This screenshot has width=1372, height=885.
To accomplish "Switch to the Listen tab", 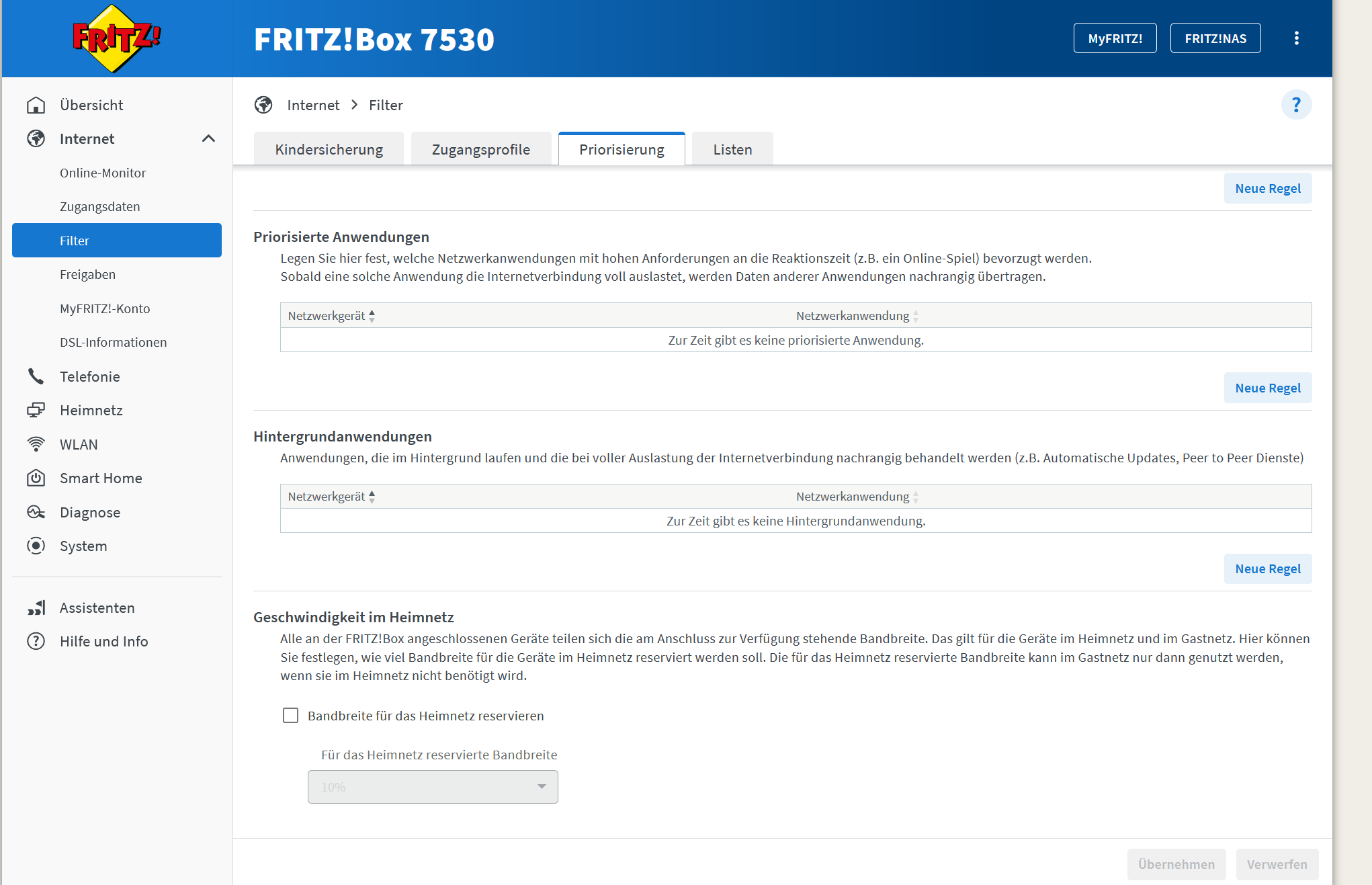I will 732,149.
